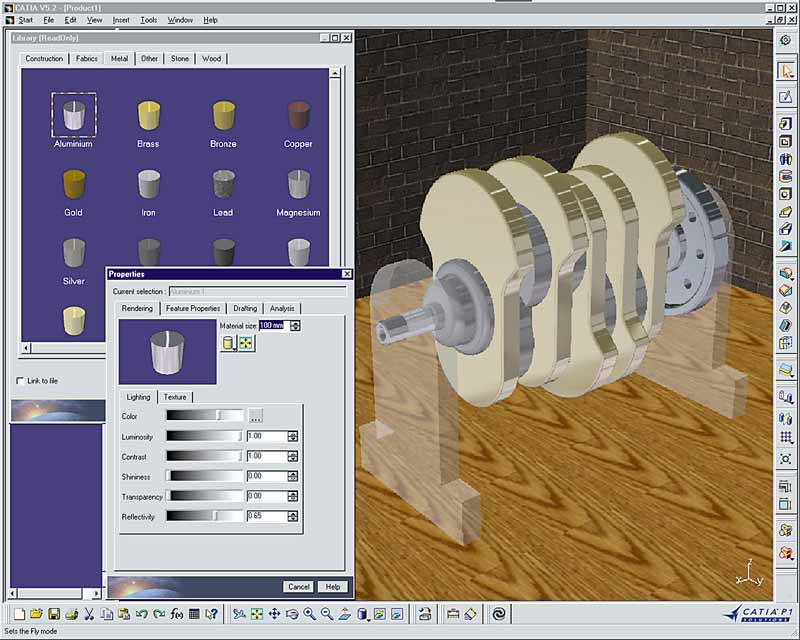Click the Zoom In magnifier icon
The image size is (800, 640).
[309, 614]
